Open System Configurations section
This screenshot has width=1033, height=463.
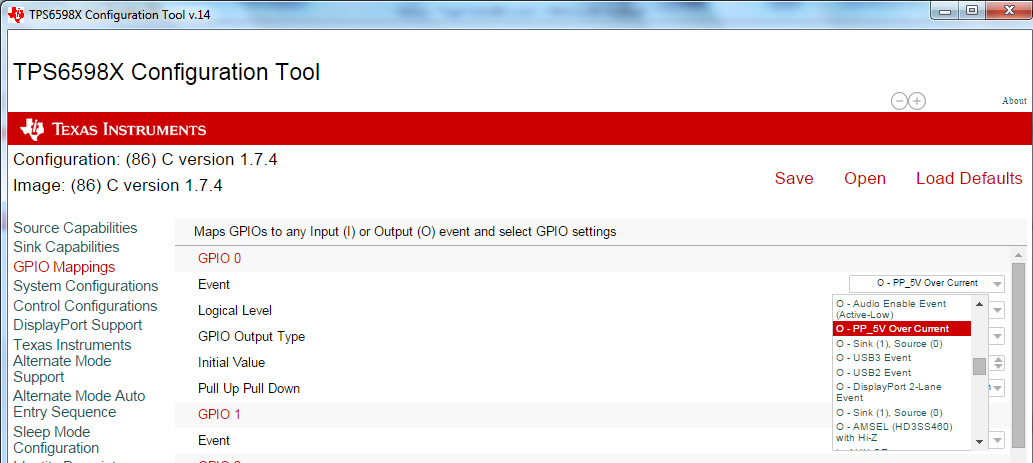tap(86, 286)
